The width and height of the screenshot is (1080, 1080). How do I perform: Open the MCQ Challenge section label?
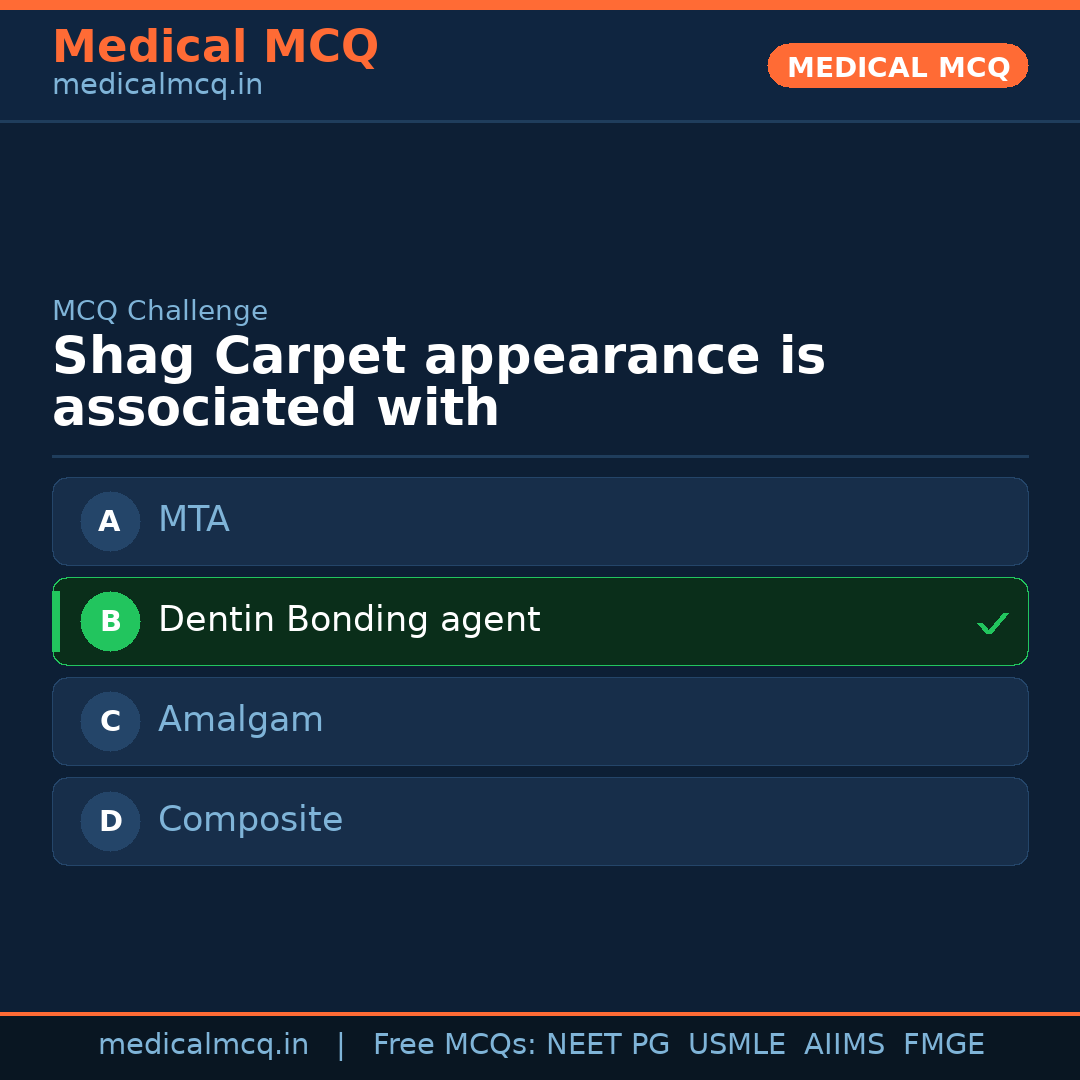point(160,311)
